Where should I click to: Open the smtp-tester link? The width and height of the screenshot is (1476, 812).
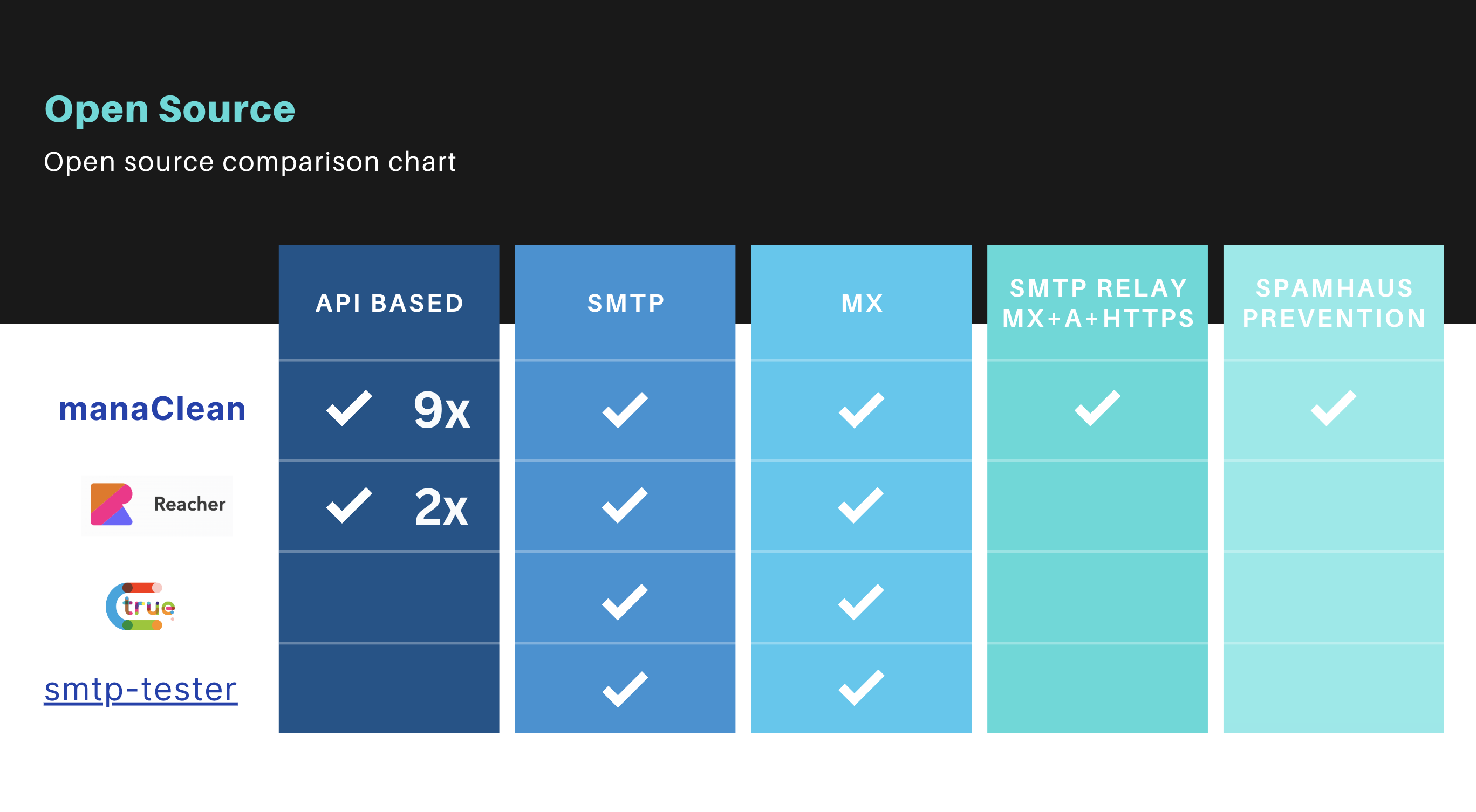(x=141, y=690)
